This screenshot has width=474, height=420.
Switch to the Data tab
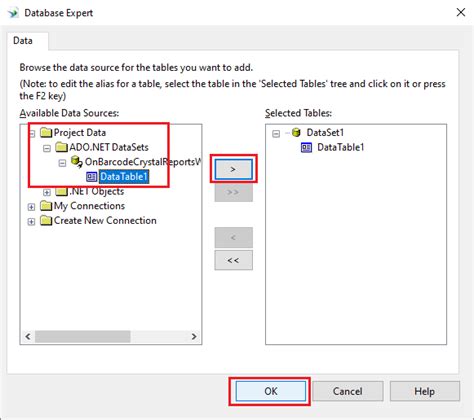pos(23,41)
